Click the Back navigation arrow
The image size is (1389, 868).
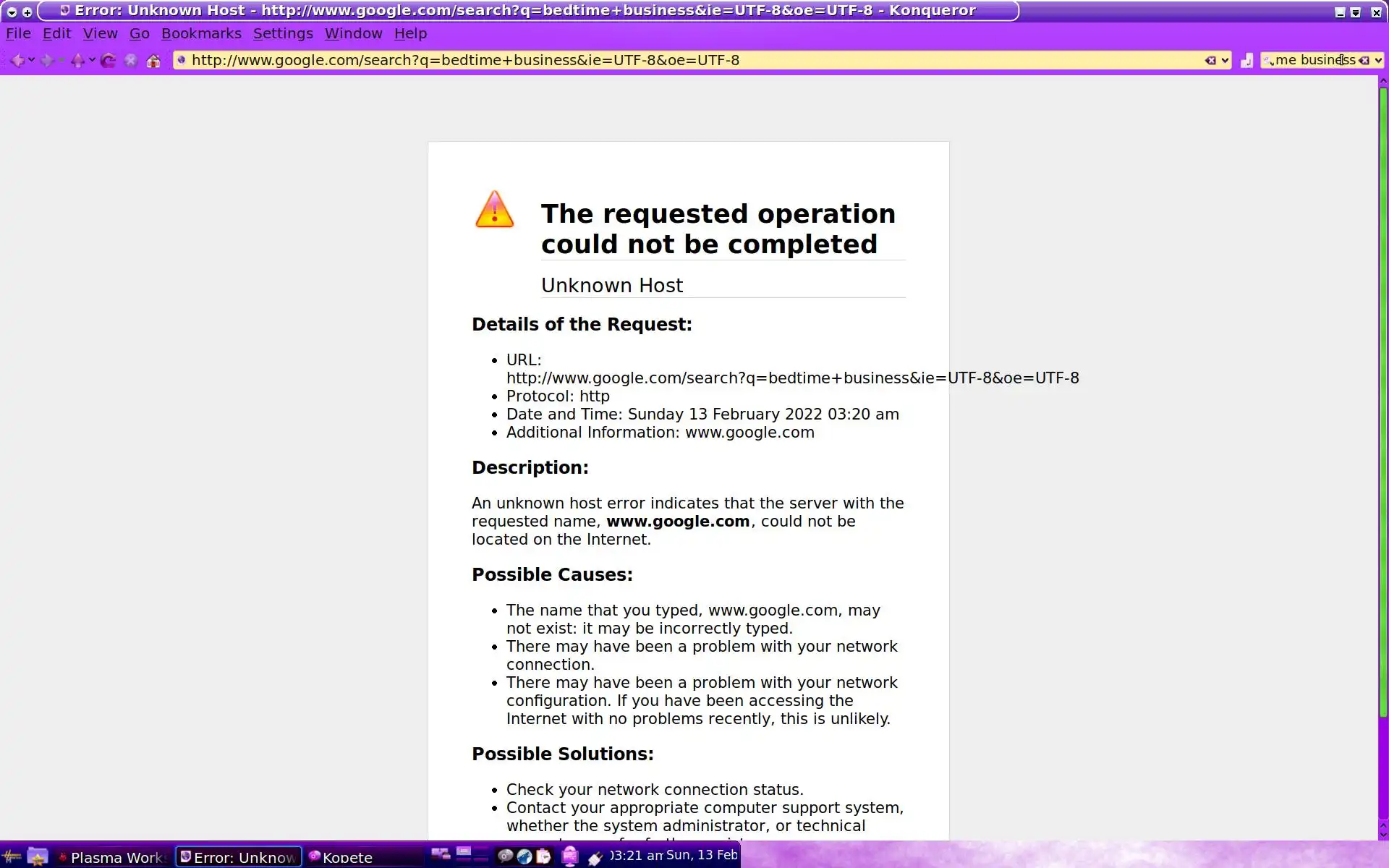[x=17, y=61]
